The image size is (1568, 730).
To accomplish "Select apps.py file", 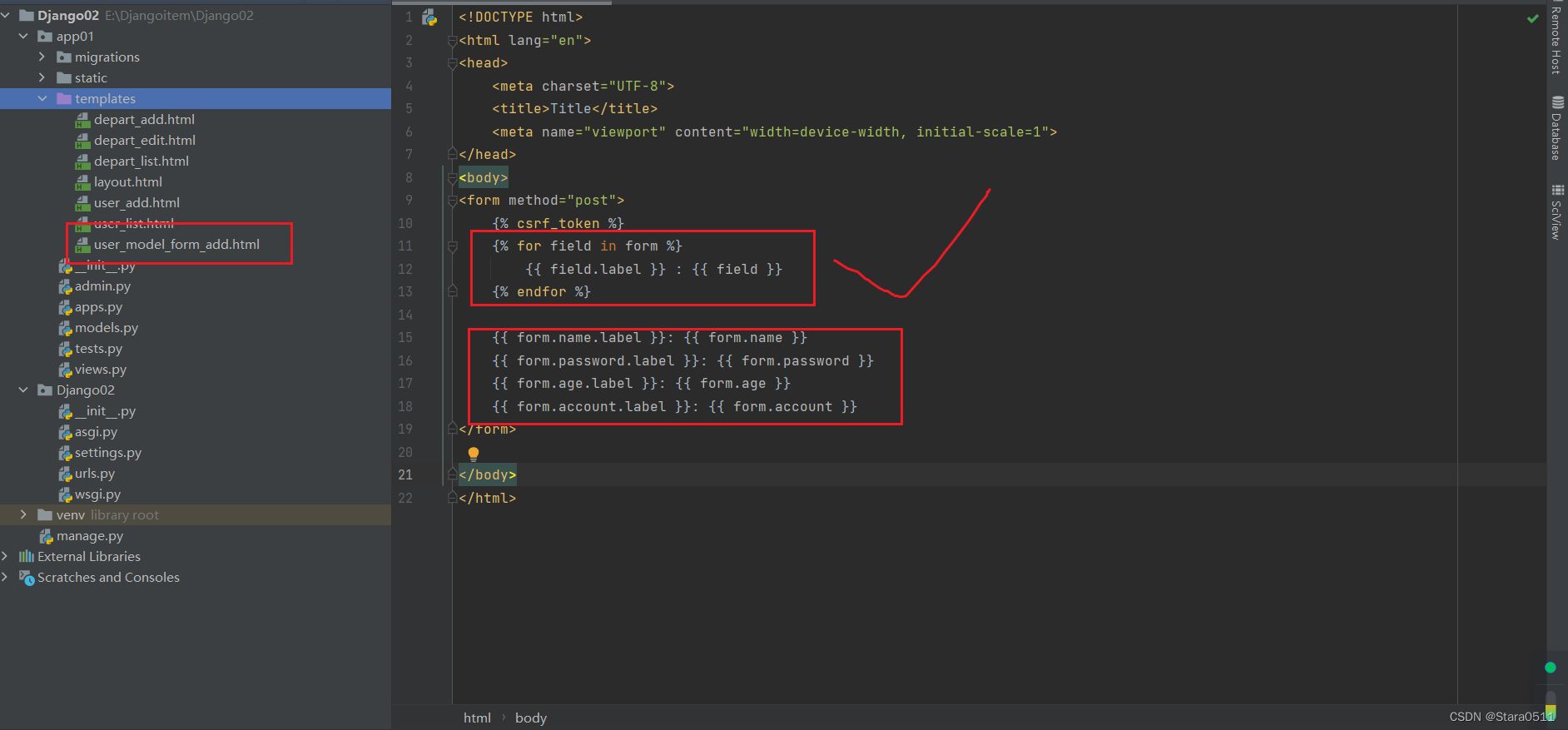I will (98, 306).
